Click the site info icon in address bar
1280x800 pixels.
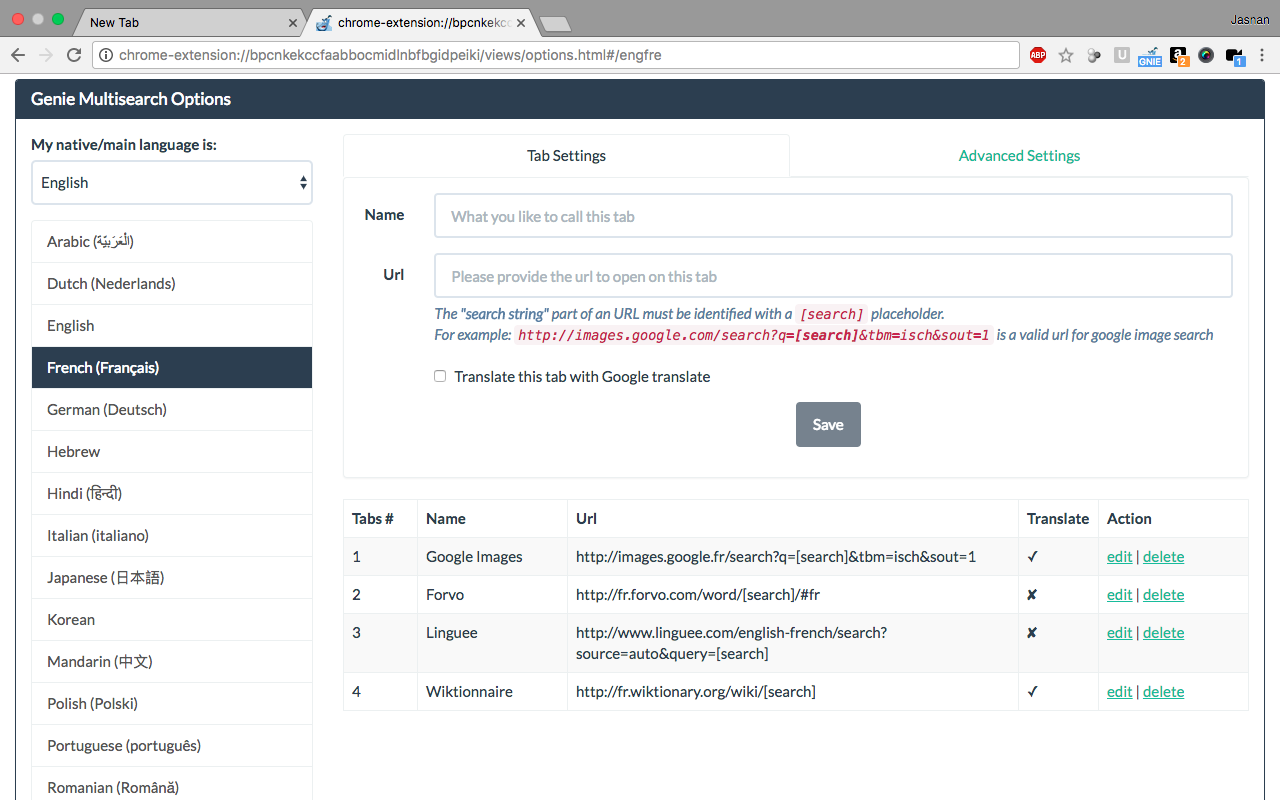click(106, 55)
